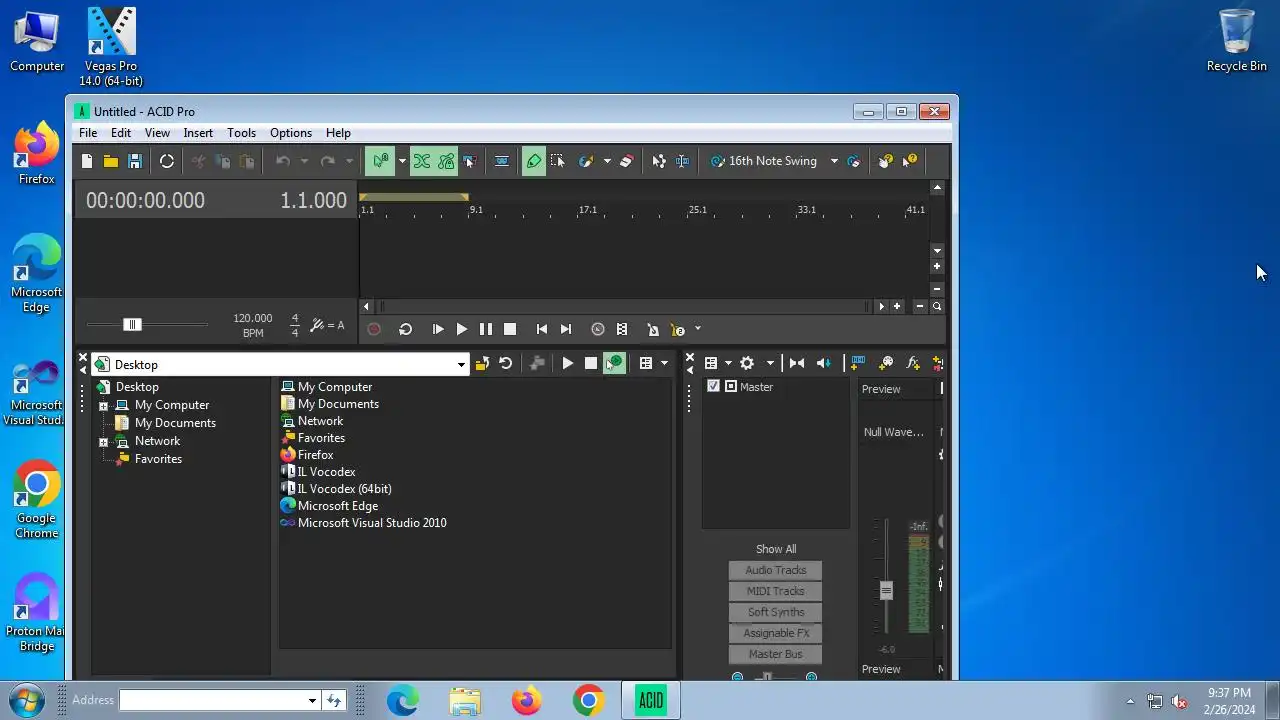Stop preview in the Explorer toolbar
Screen dimensions: 1280x720
[591, 364]
